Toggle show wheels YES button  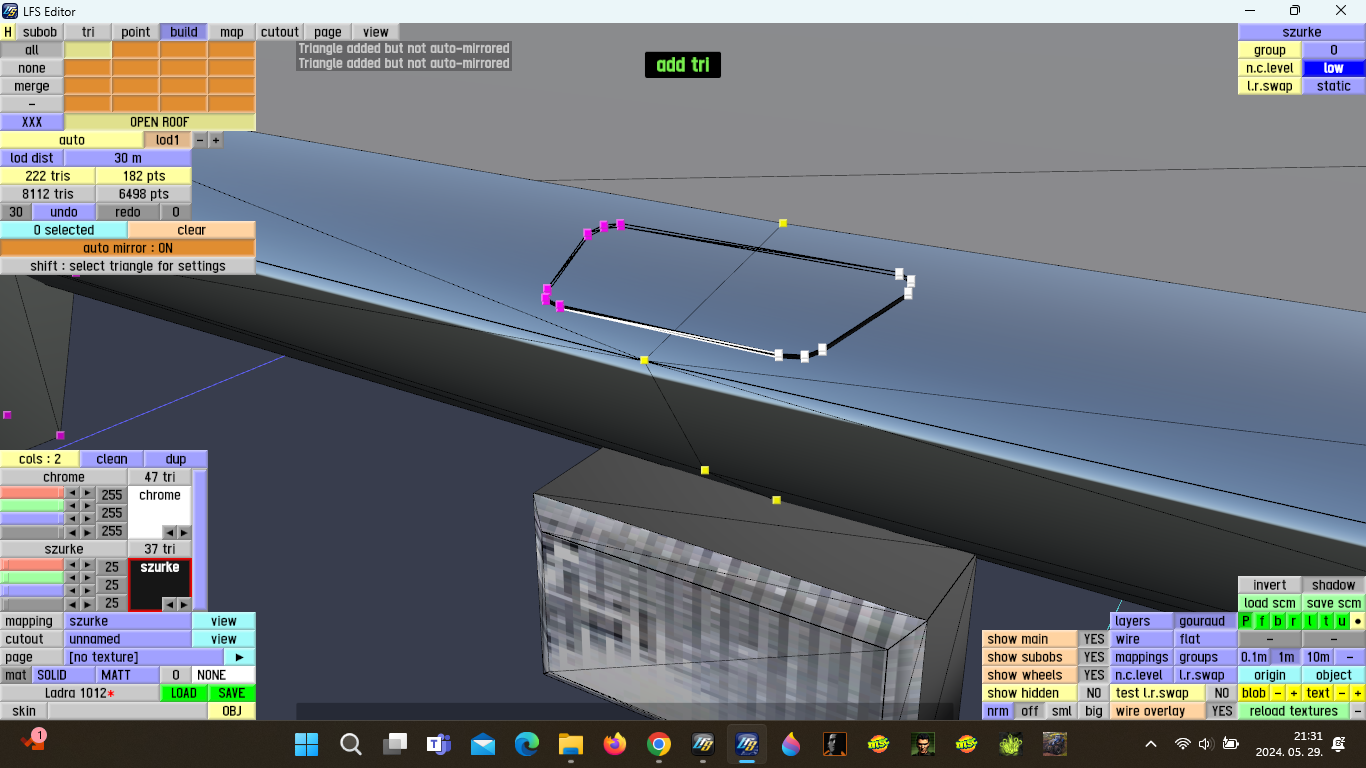coord(1094,675)
